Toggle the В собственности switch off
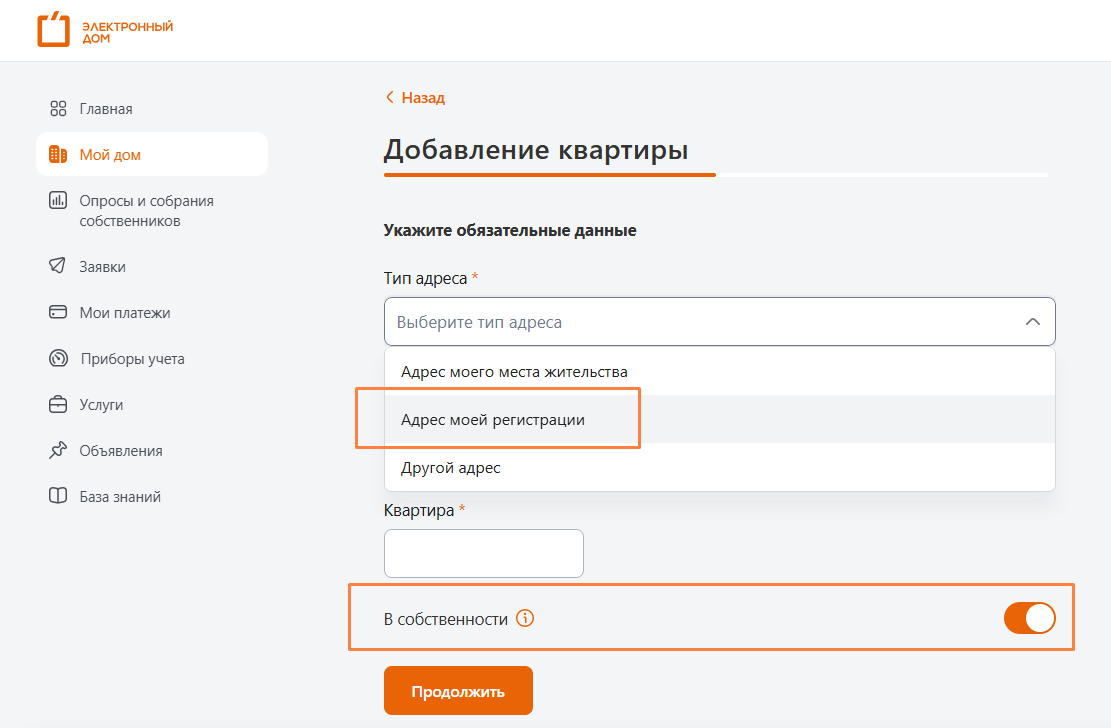The width and height of the screenshot is (1111, 728). point(1029,619)
